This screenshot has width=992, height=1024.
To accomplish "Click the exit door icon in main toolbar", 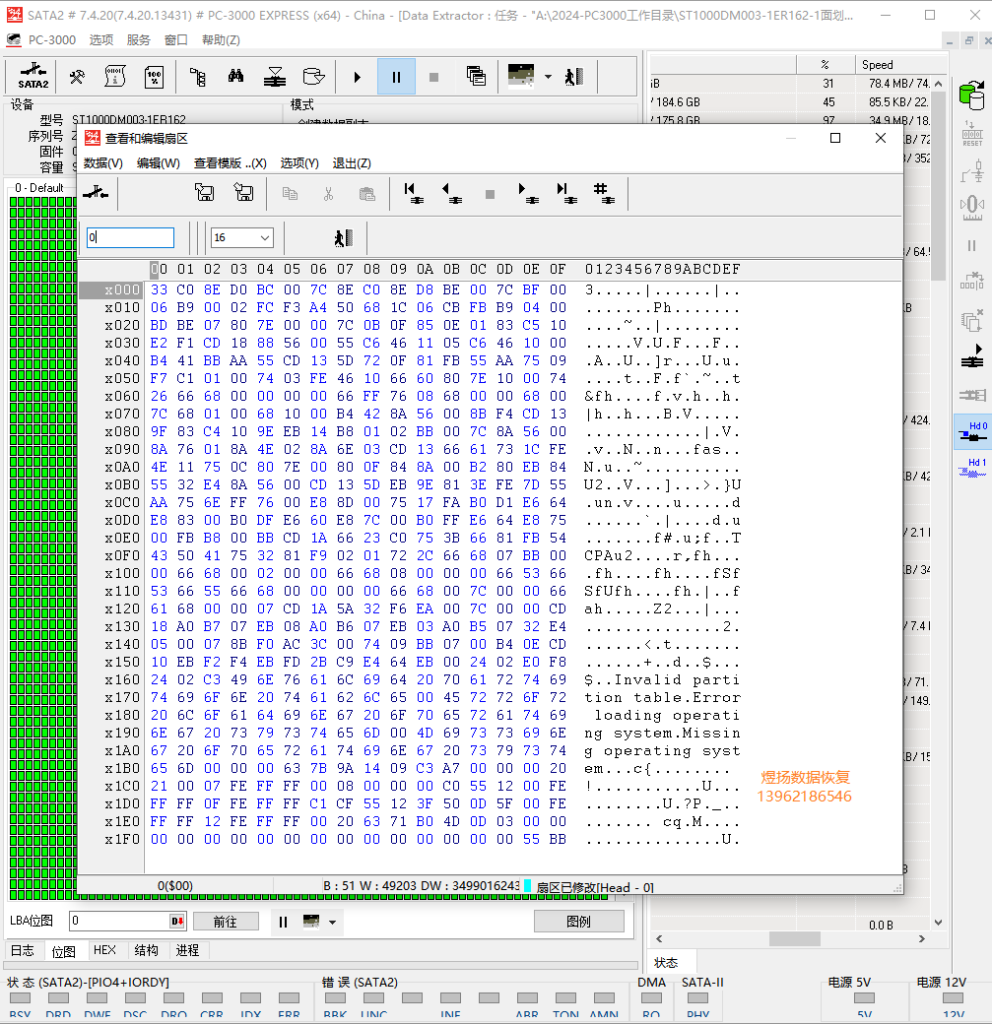I will (x=573, y=77).
